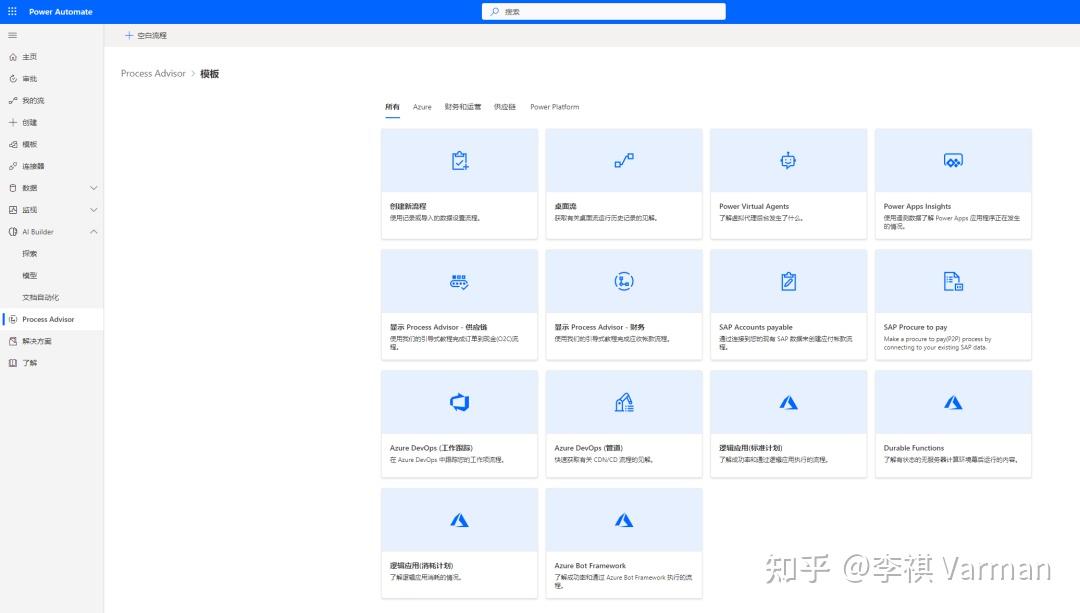Click the Power Apps Insights template icon
This screenshot has width=1080, height=613.
tap(952, 159)
